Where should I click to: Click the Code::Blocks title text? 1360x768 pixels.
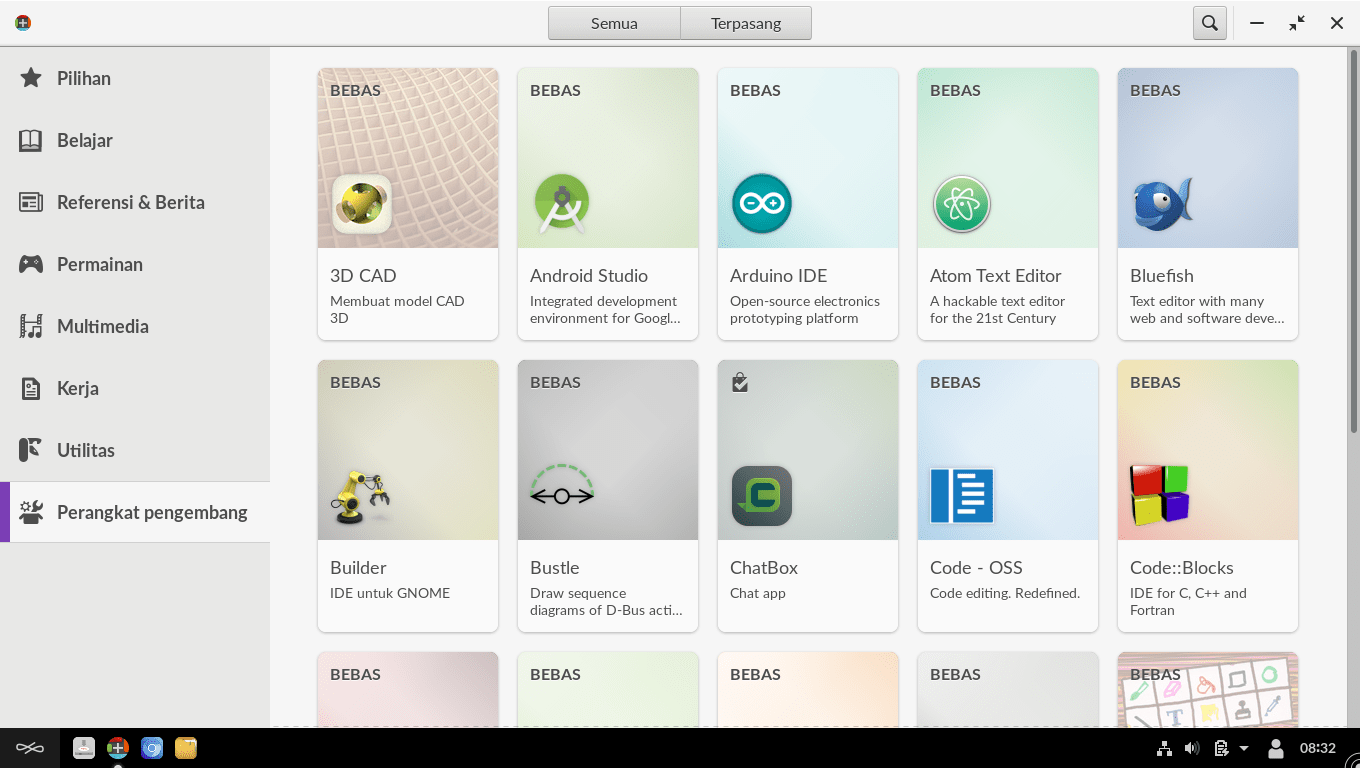[x=1182, y=568]
